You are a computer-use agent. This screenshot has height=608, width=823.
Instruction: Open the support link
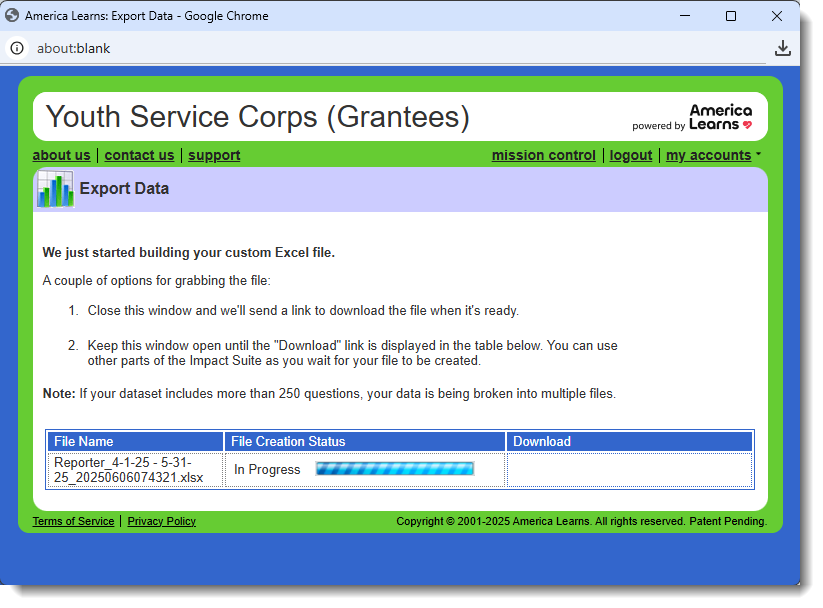pyautogui.click(x=214, y=155)
